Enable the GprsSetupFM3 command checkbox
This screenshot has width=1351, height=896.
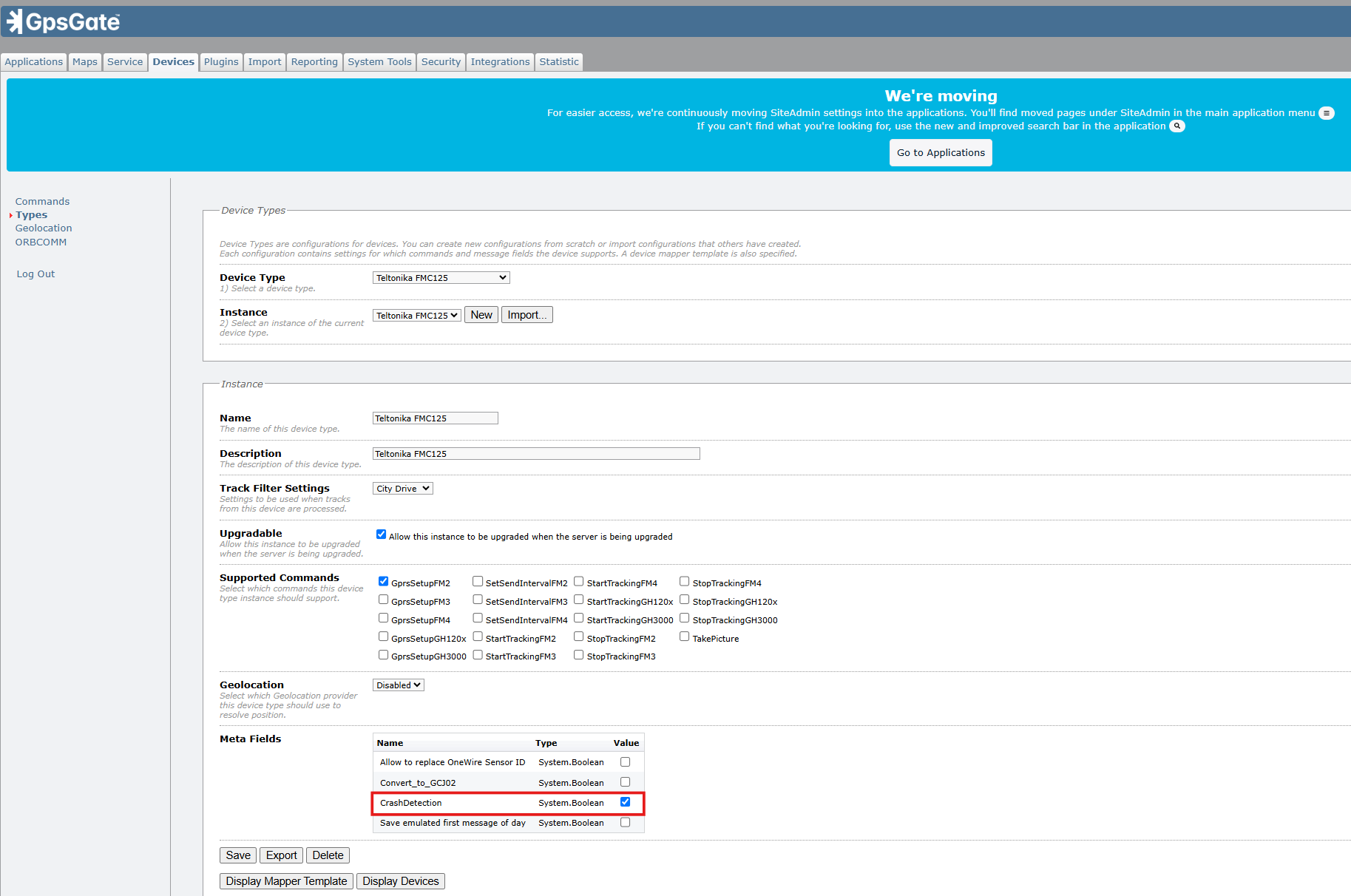click(383, 600)
